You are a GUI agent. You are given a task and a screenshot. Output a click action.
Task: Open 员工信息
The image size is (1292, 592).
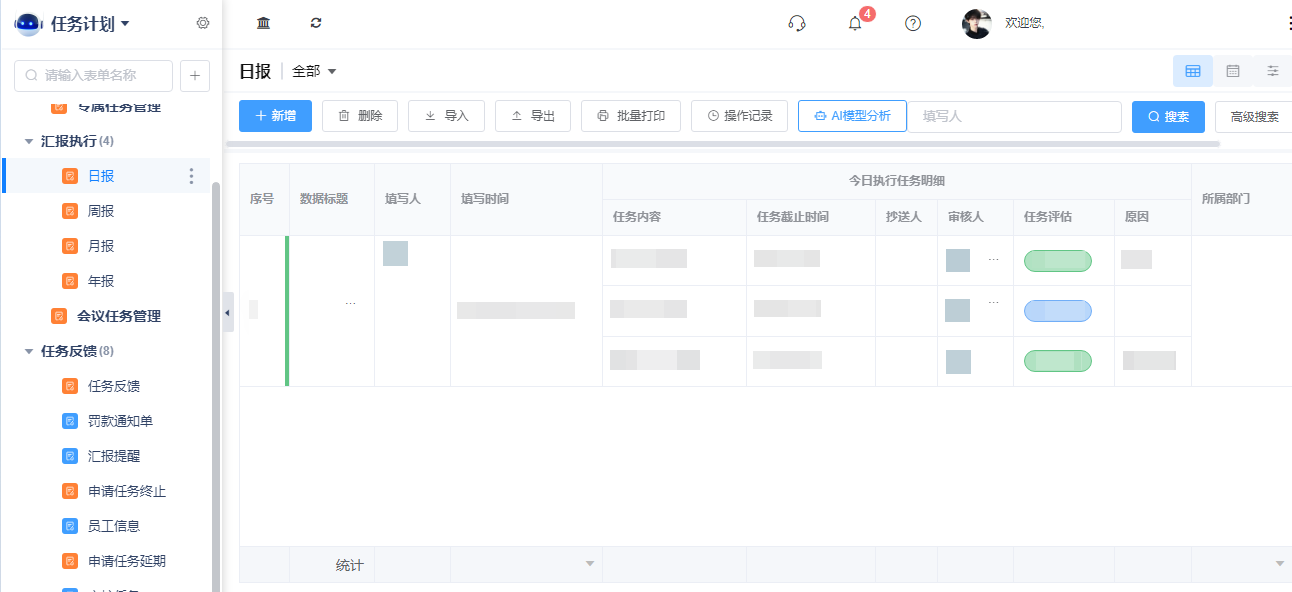[114, 526]
